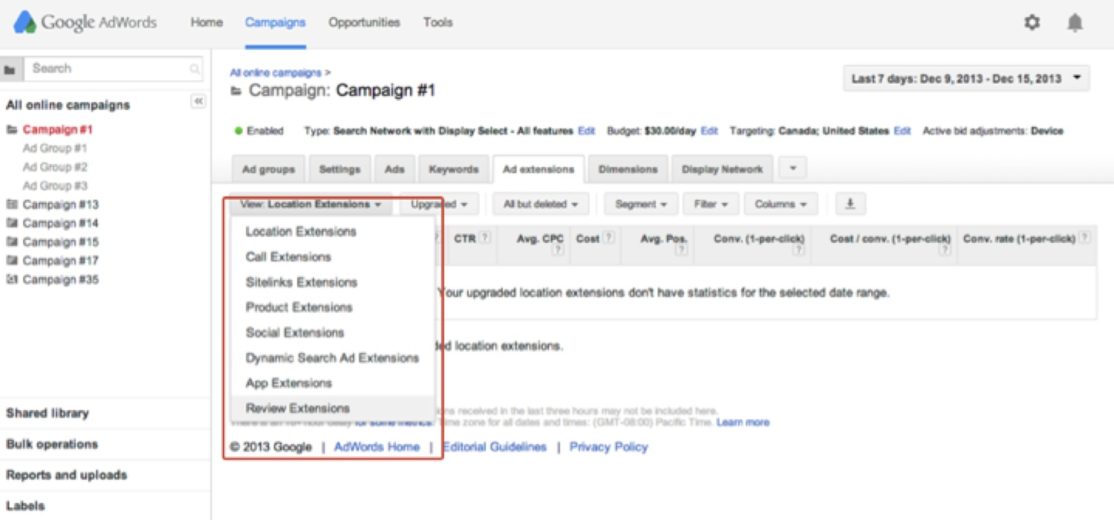Click Edit next to Budget $30.00/day
1114x520 pixels.
click(709, 131)
